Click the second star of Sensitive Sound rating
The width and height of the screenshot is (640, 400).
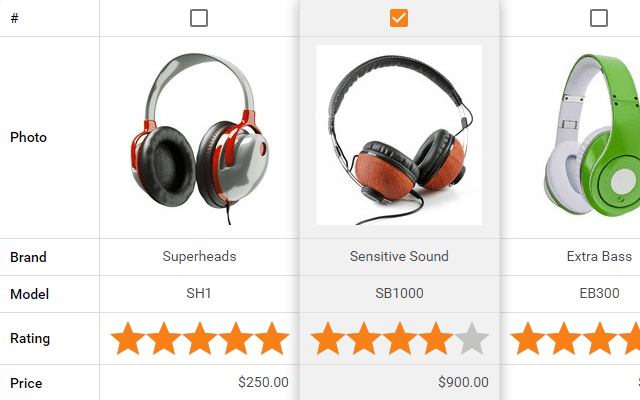[363, 339]
